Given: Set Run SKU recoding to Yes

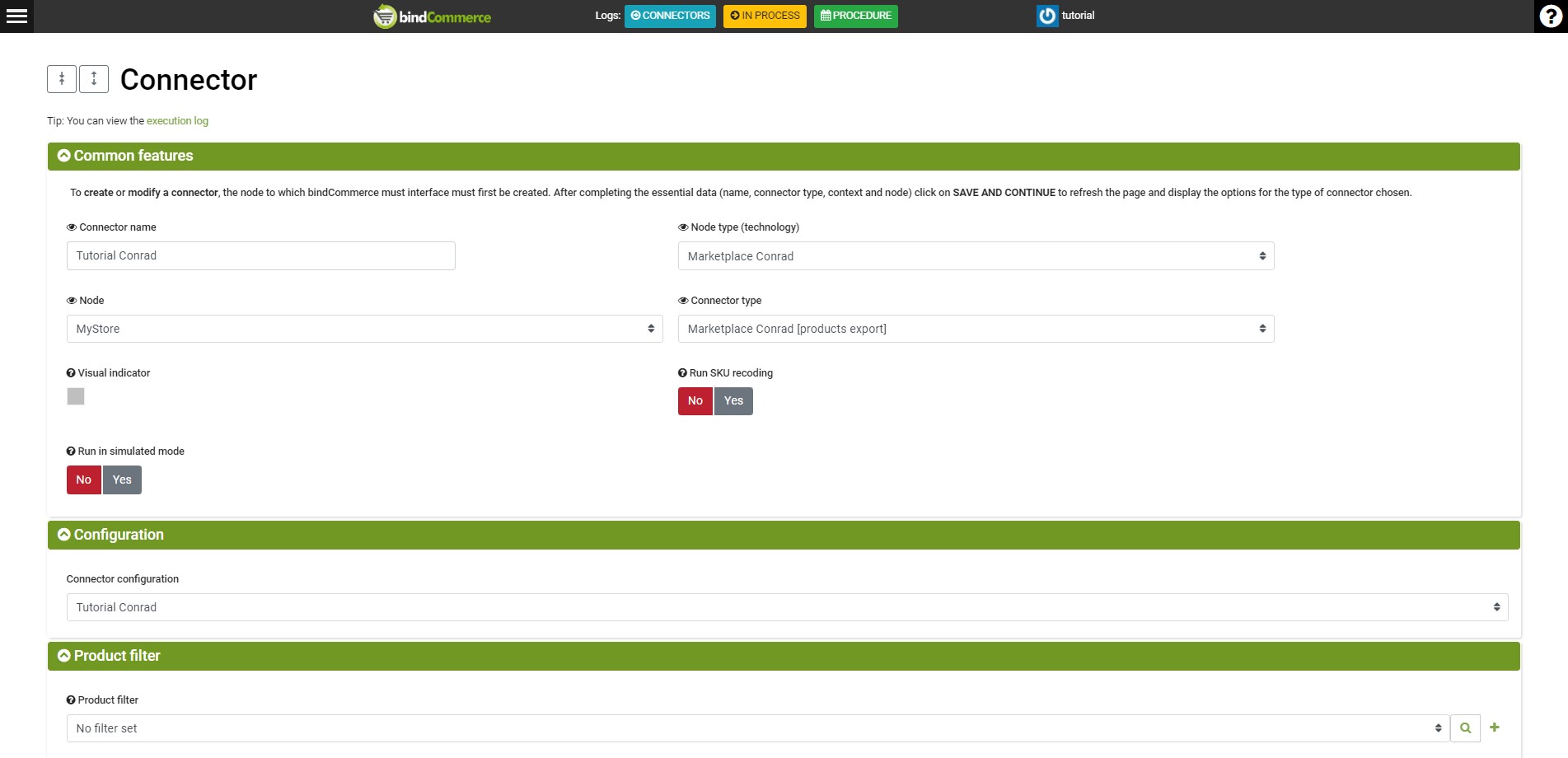Looking at the screenshot, I should 733,401.
